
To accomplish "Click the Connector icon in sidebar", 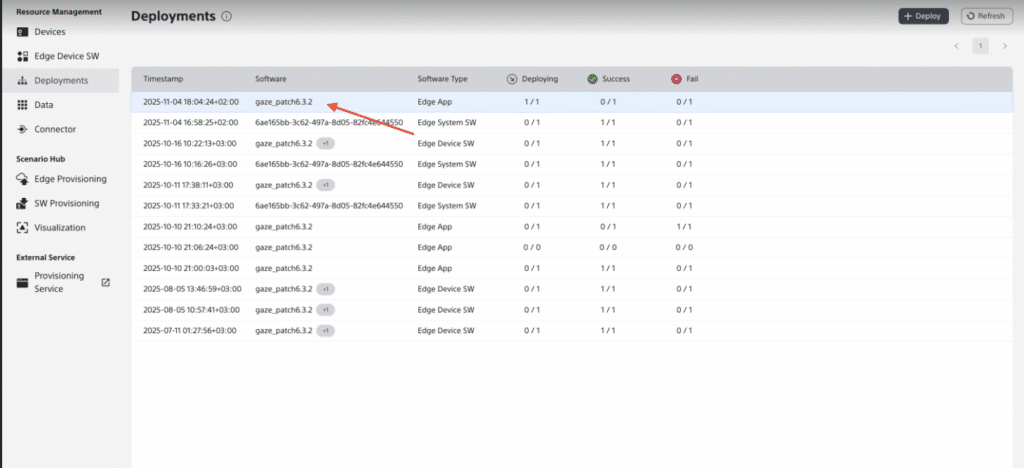I will [23, 129].
